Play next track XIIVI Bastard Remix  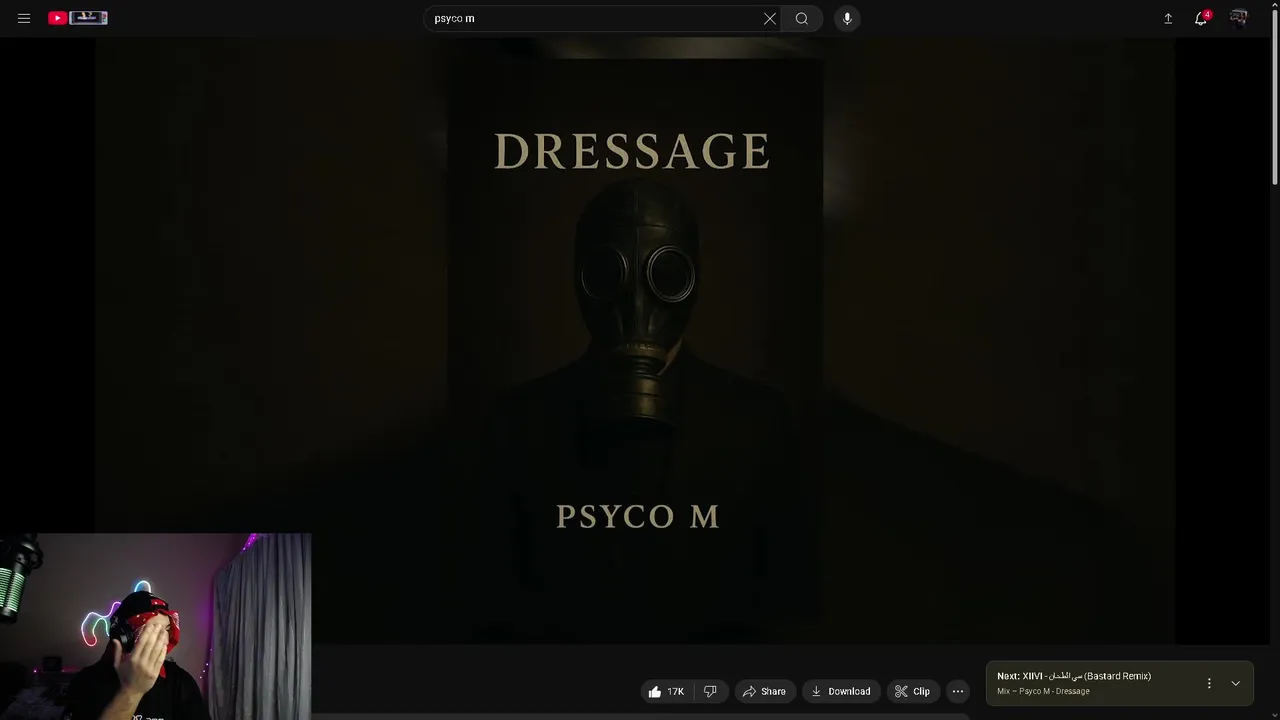point(1074,676)
